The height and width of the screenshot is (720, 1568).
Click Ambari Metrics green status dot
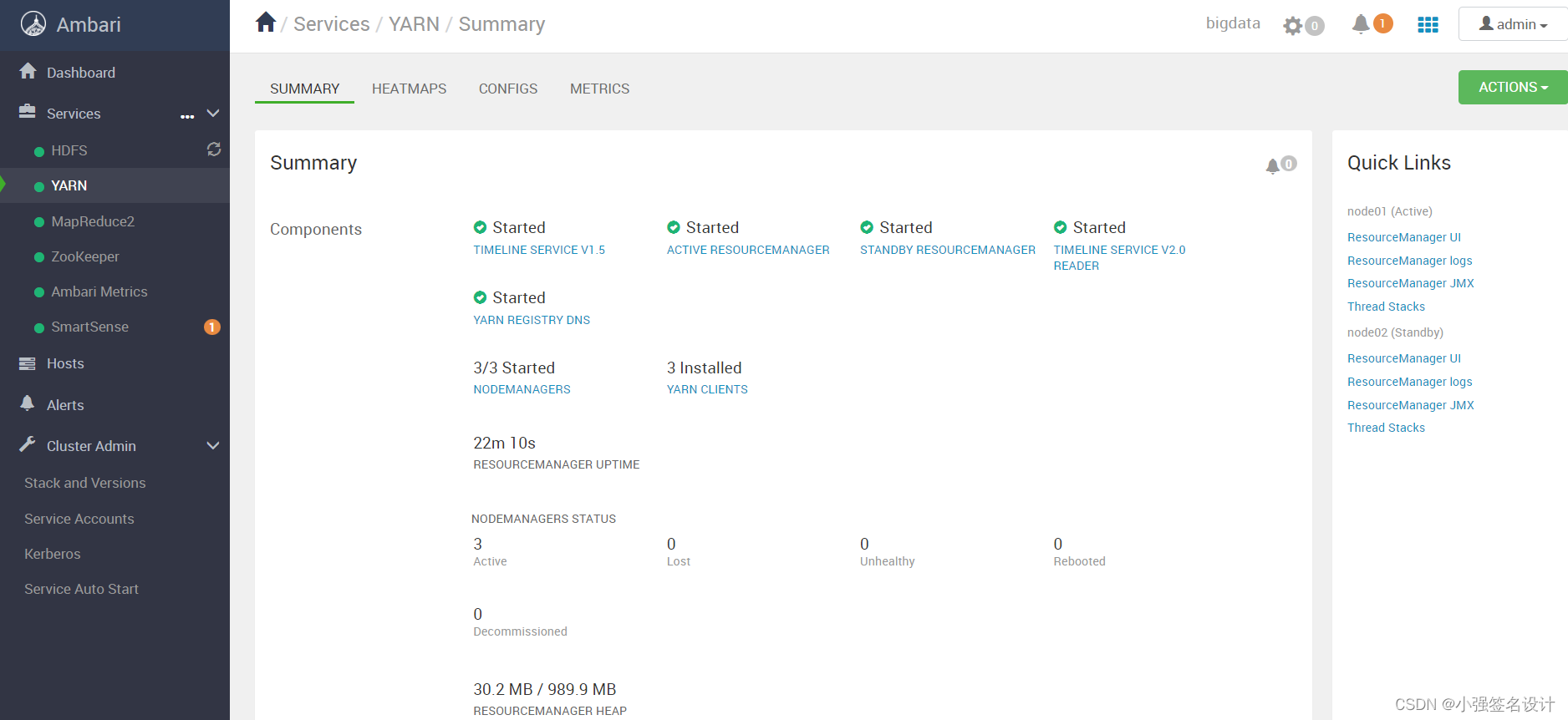pyautogui.click(x=39, y=292)
